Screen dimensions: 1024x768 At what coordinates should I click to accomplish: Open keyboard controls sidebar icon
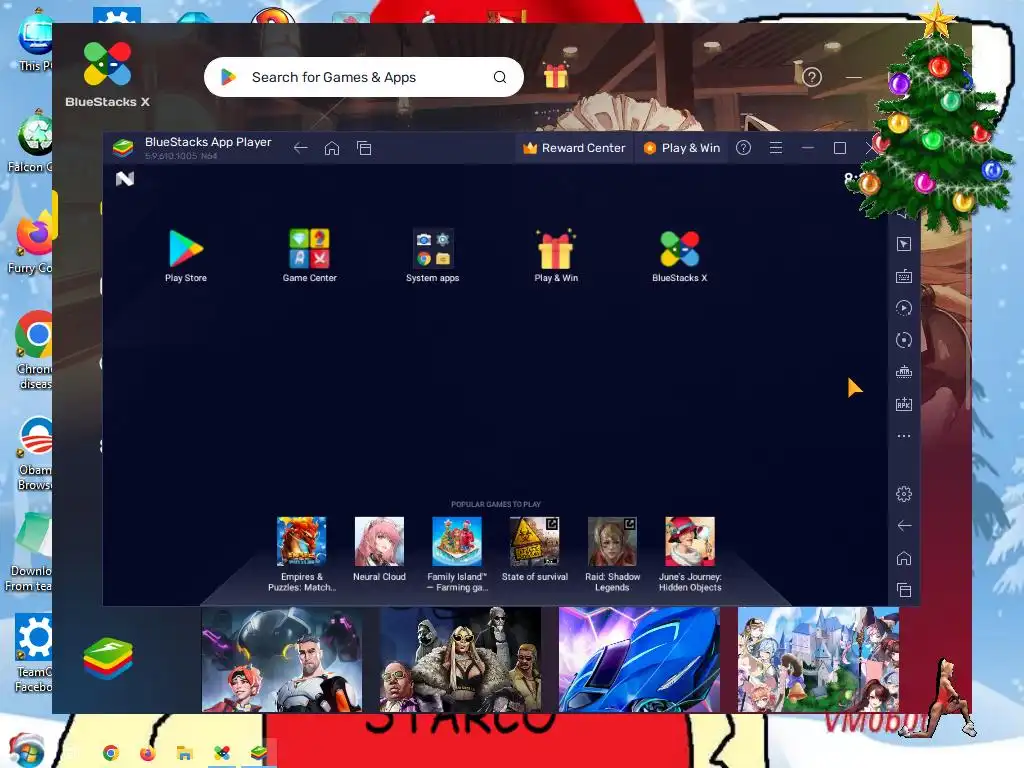[x=904, y=276]
